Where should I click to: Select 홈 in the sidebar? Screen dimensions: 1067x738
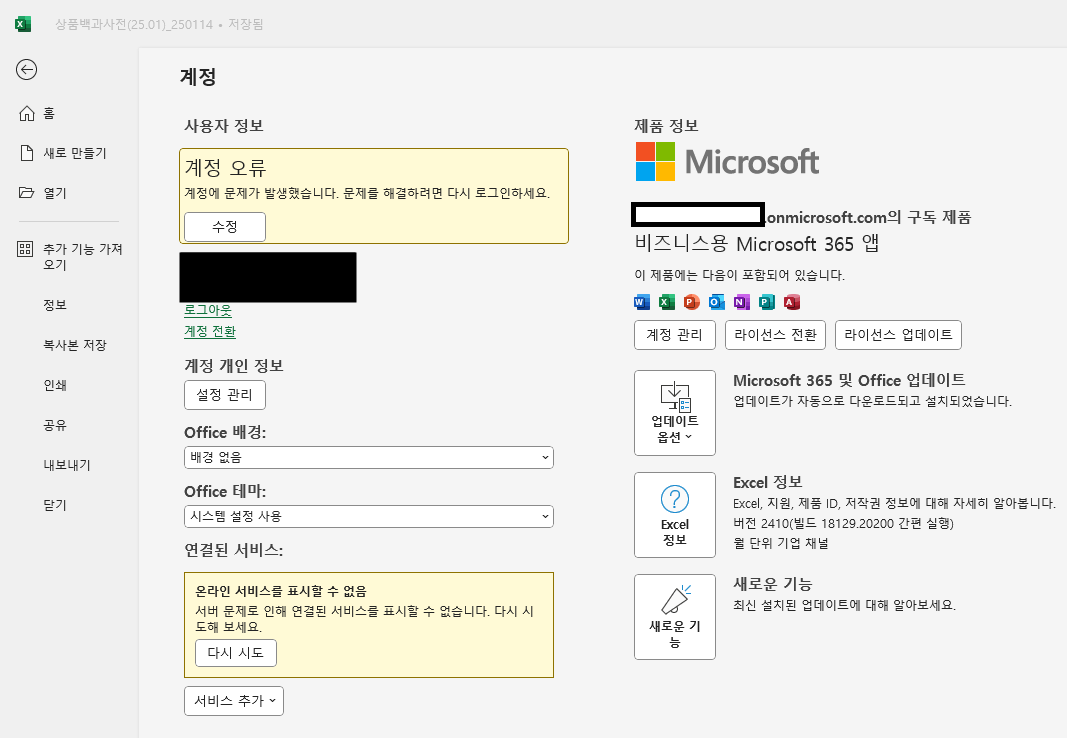(49, 113)
